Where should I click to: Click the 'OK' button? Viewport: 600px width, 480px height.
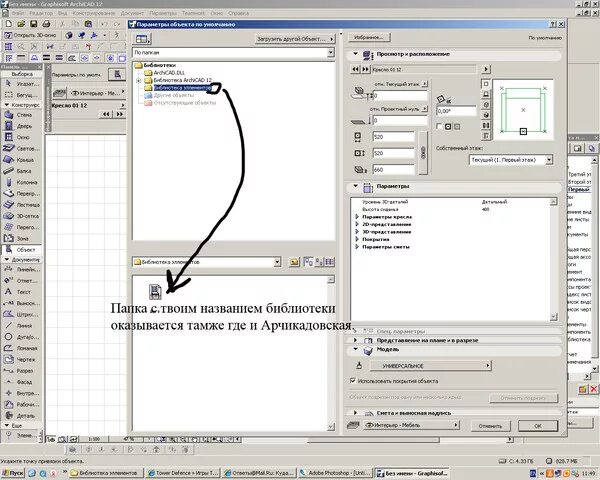click(538, 426)
